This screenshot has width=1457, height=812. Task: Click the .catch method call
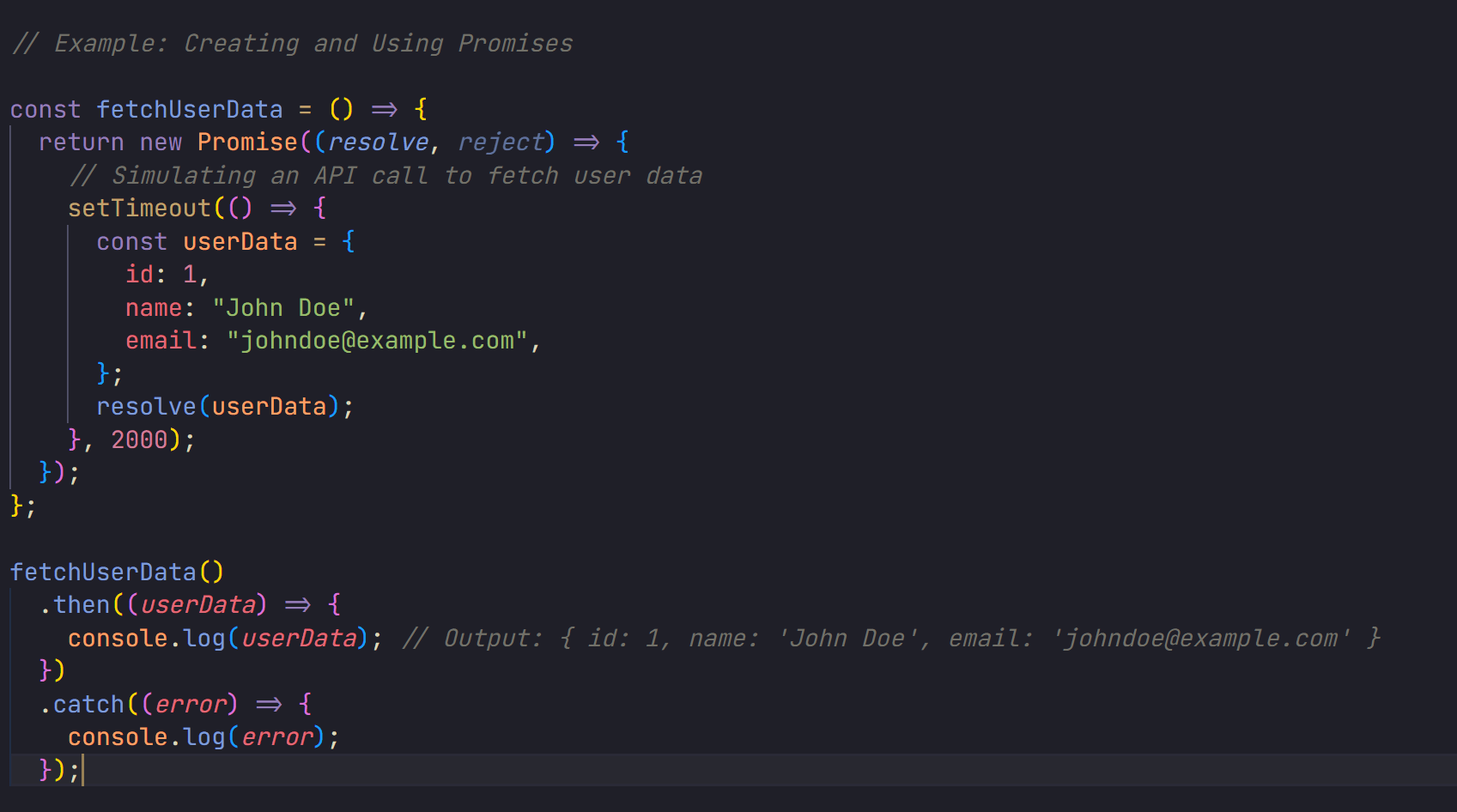click(x=88, y=704)
